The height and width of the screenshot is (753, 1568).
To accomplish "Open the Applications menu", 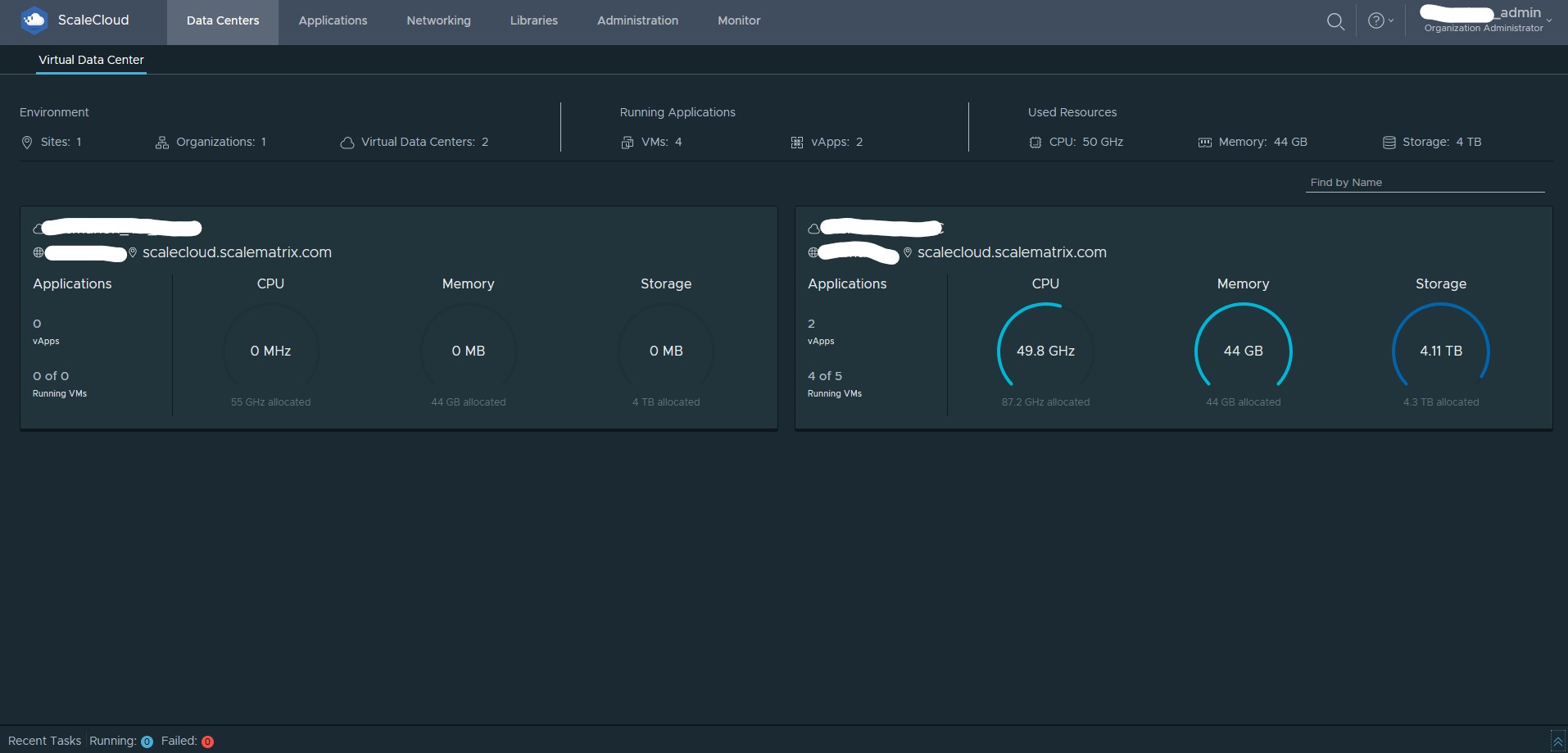I will [333, 21].
